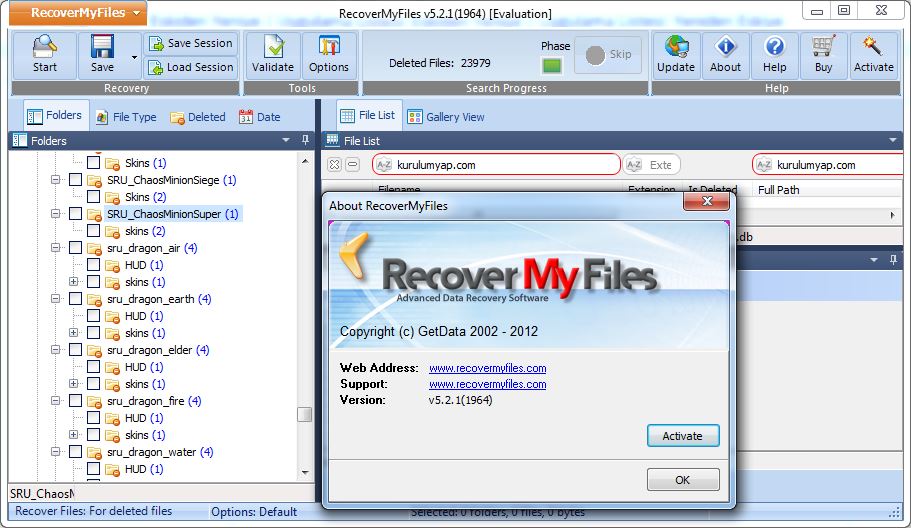The width and height of the screenshot is (911, 528).
Task: Open the Support www.recovermyfiles.com link
Action: (x=487, y=384)
